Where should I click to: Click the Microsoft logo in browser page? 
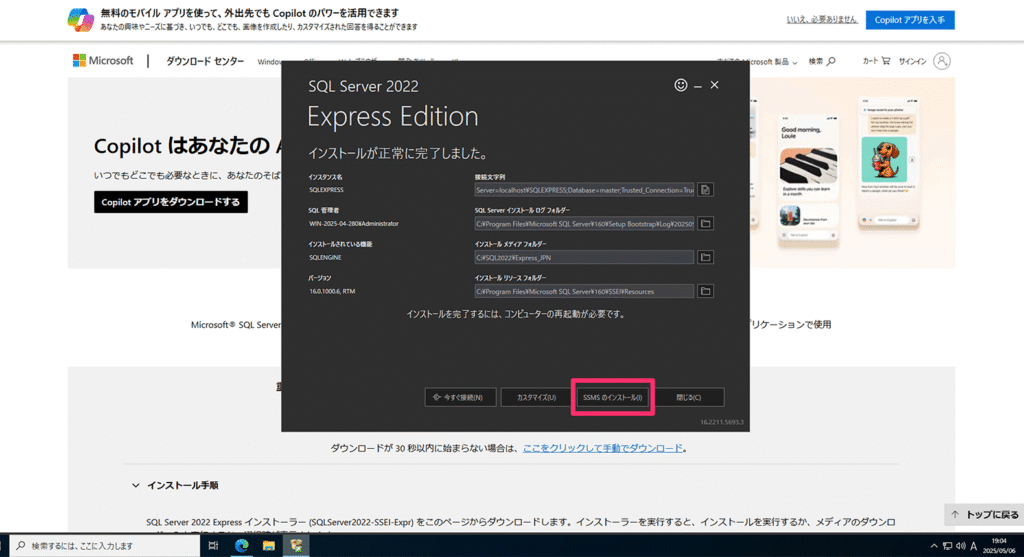point(103,61)
